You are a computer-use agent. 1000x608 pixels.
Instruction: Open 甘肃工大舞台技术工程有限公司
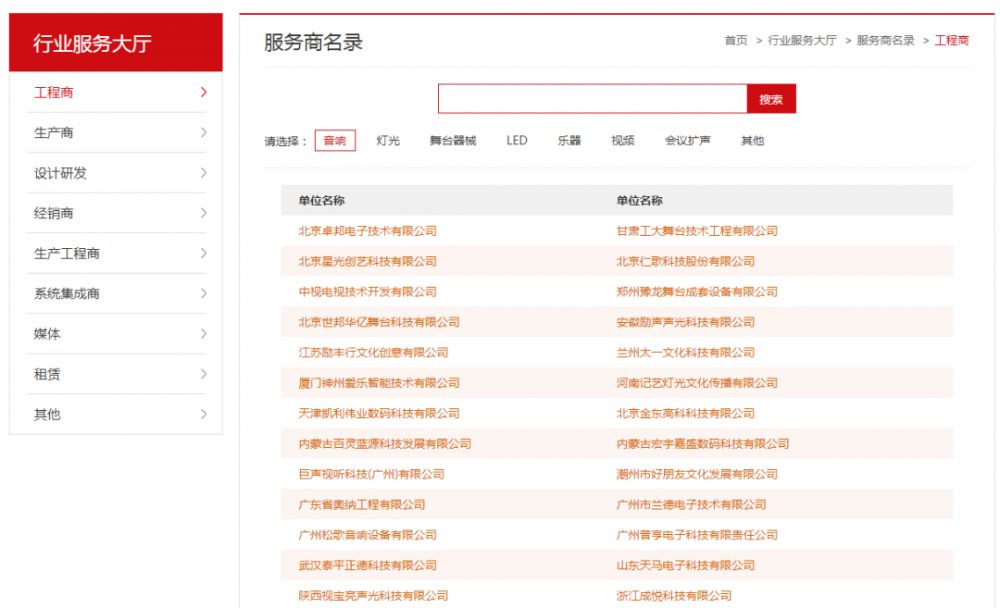point(697,231)
